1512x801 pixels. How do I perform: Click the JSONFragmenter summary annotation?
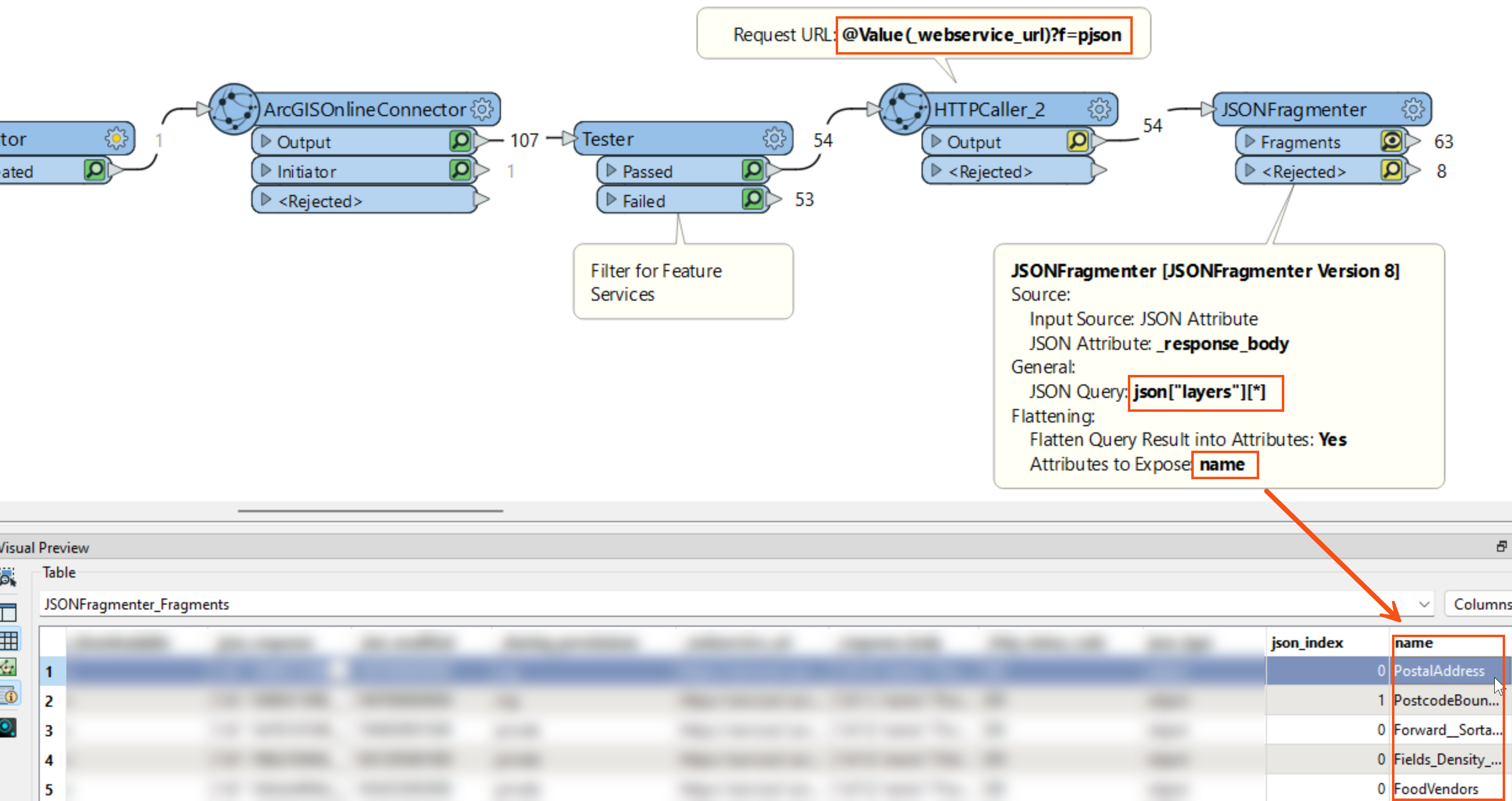(1219, 367)
